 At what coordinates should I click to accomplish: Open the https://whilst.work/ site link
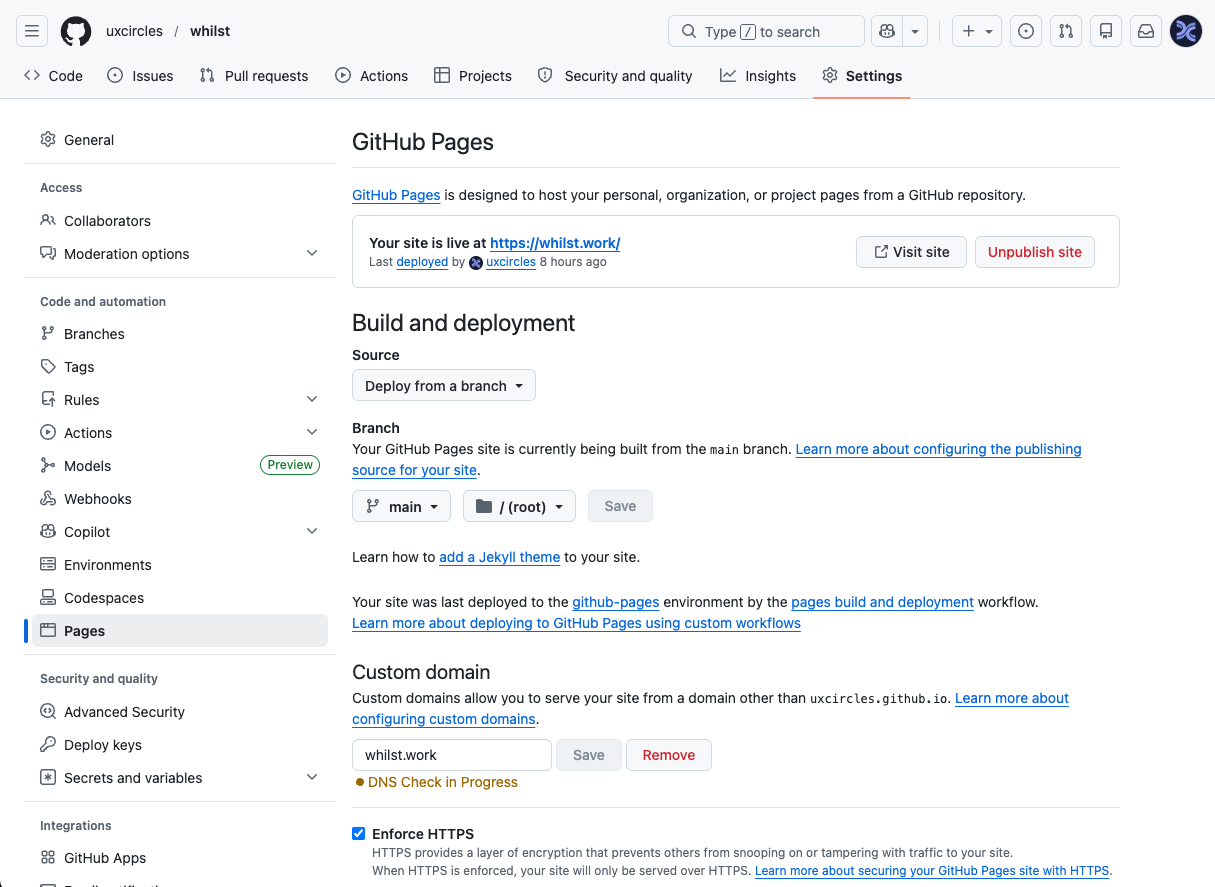click(x=555, y=243)
